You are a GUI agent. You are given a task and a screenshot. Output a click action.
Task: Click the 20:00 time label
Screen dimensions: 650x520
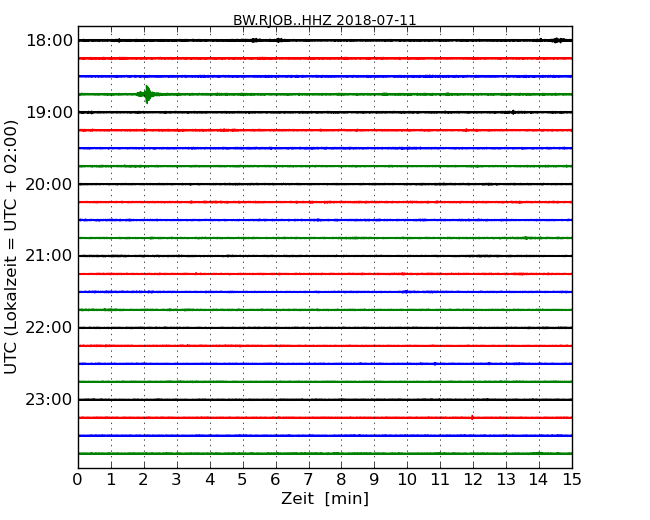(49, 184)
